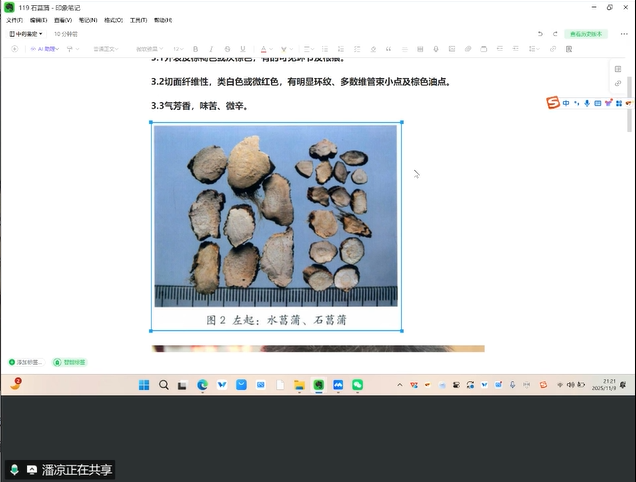The image size is (636, 482).
Task: Expand the notebook selector dropdown at top left
Action: coord(27,34)
